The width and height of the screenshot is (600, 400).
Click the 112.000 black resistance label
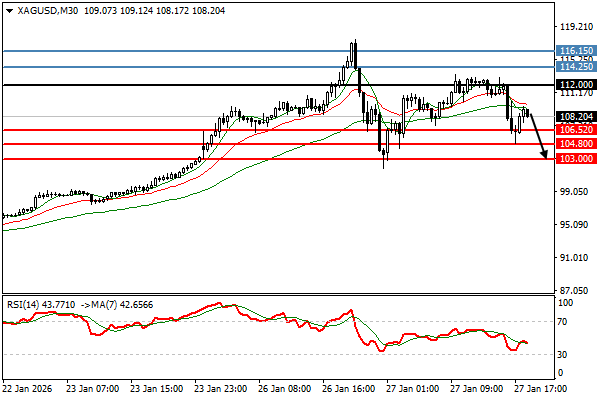point(577,85)
